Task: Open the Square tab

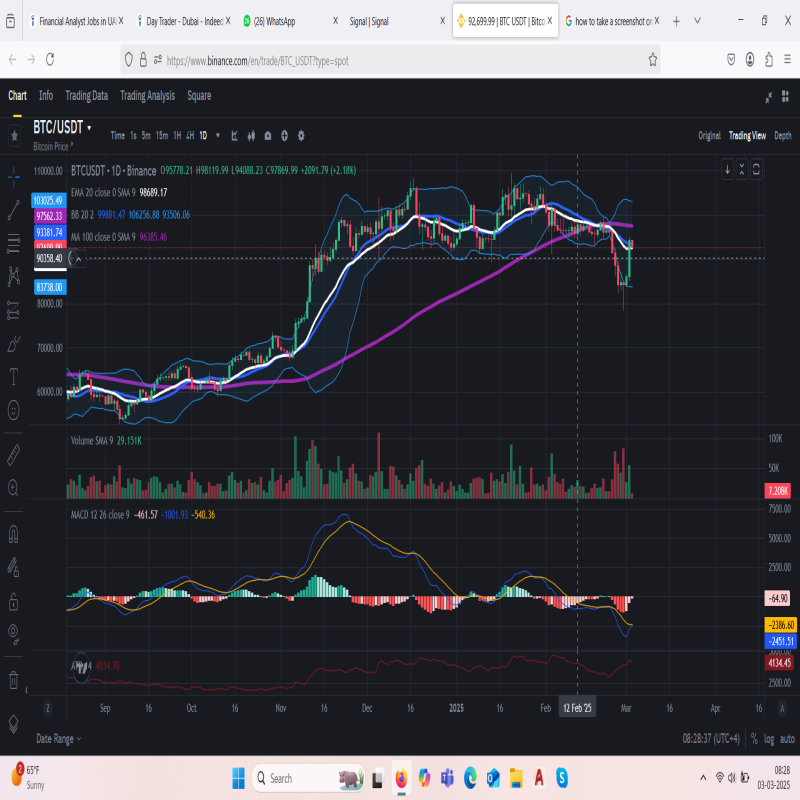Action: (199, 95)
